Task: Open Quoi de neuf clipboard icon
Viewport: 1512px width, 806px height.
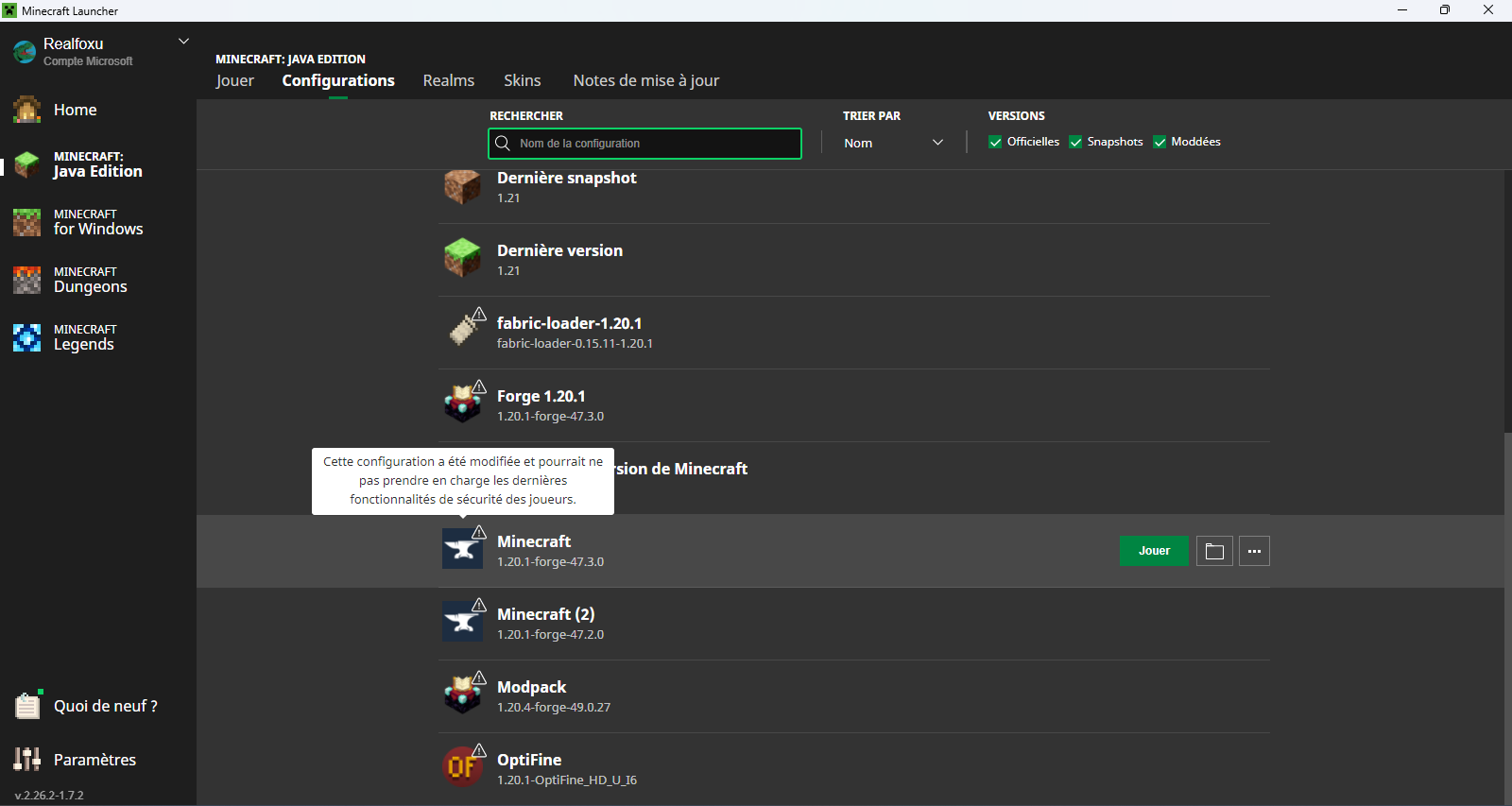Action: tap(27, 706)
